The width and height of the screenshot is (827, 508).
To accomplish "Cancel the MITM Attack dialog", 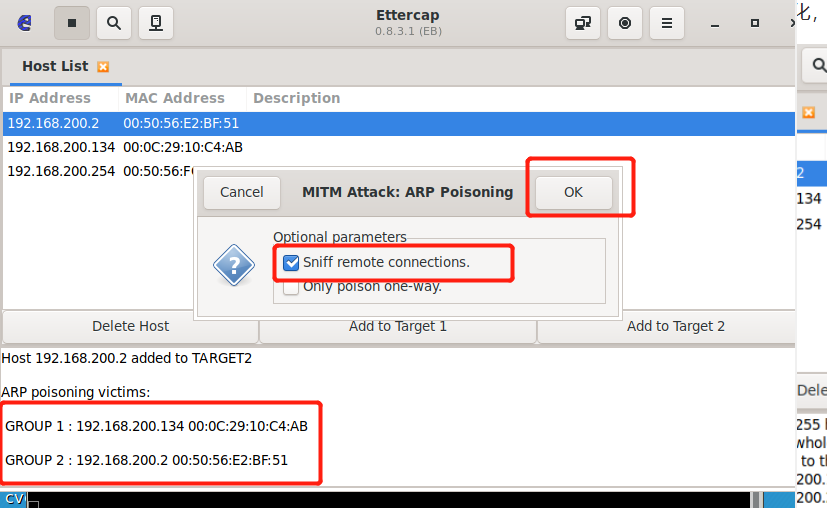I will click(242, 192).
